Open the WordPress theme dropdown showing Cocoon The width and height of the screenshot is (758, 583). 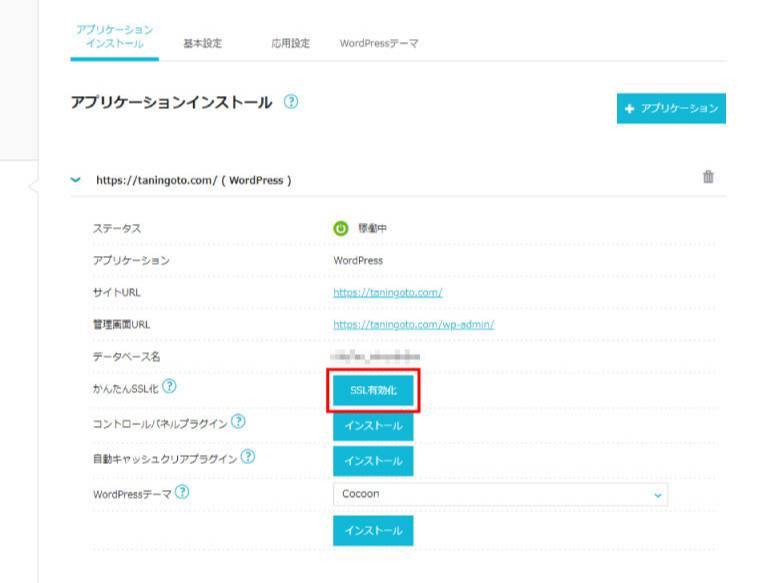[x=499, y=494]
